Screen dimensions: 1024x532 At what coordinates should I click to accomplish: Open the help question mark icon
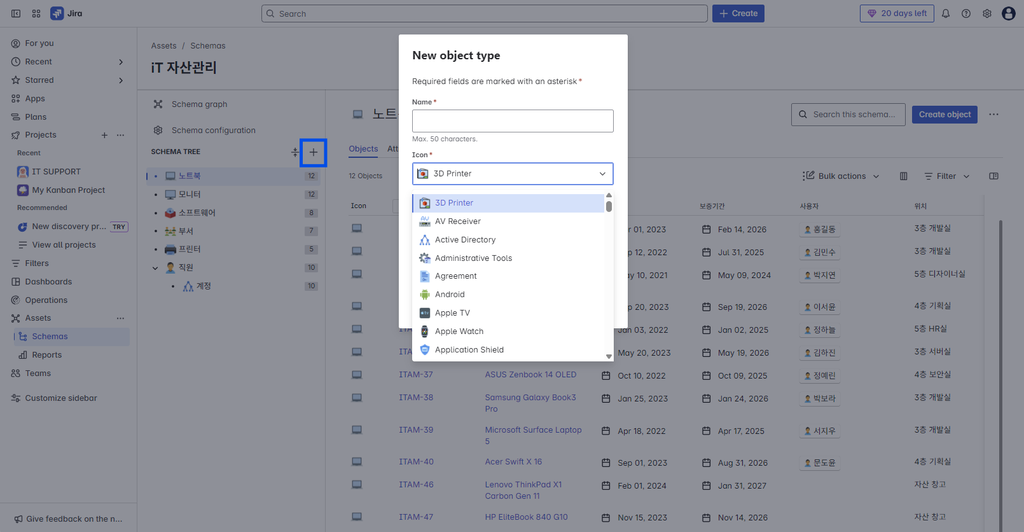point(966,13)
